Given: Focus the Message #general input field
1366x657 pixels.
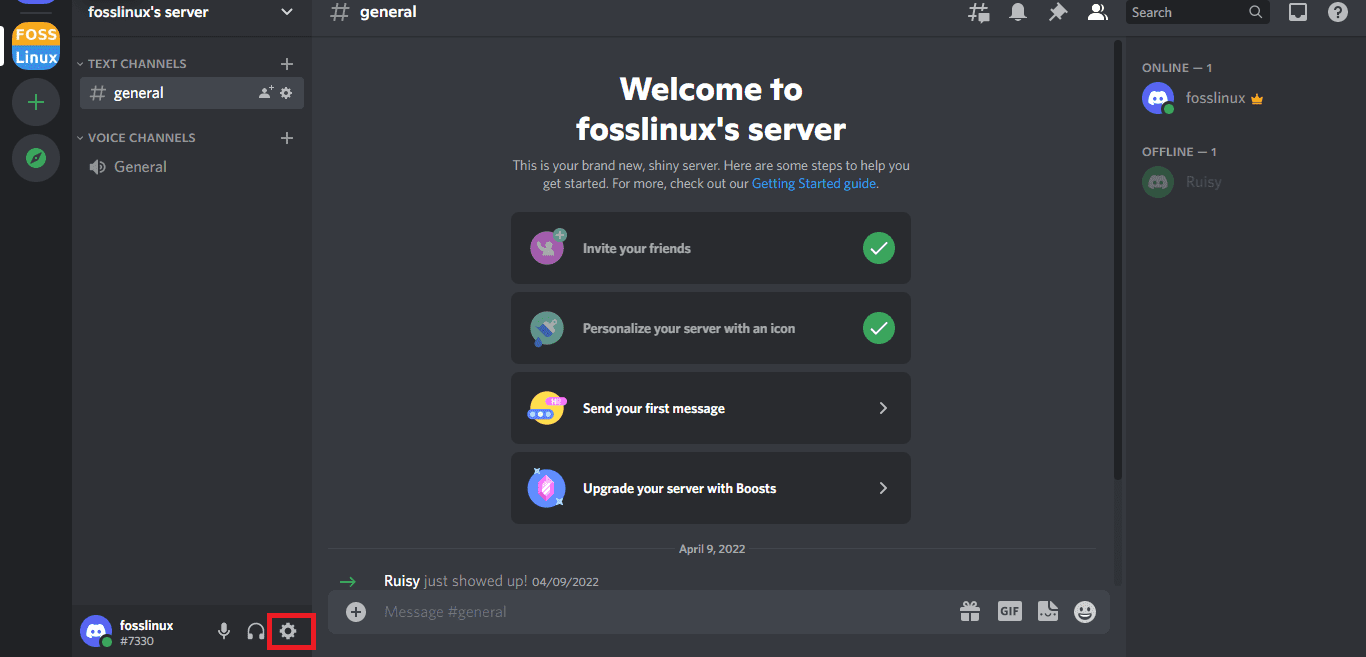Looking at the screenshot, I should [660, 611].
